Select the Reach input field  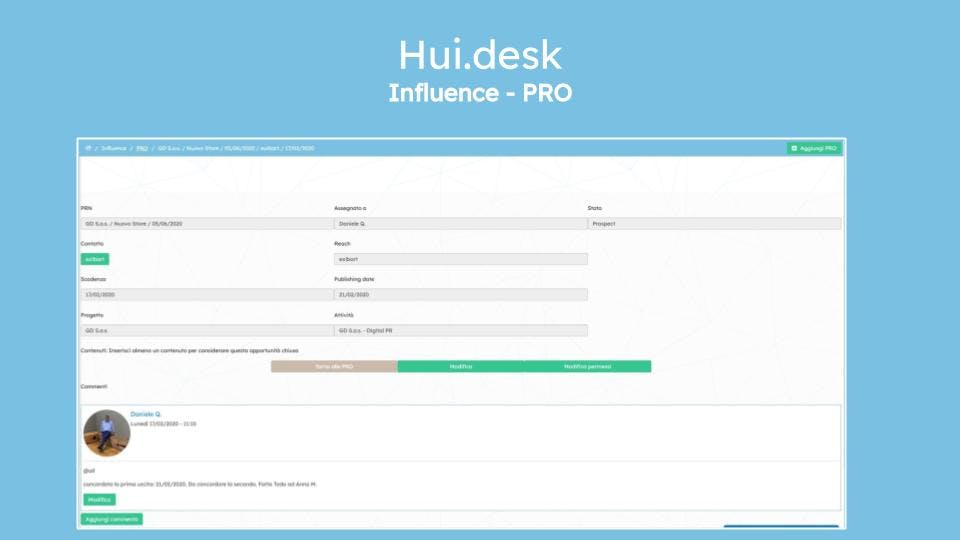click(x=460, y=260)
